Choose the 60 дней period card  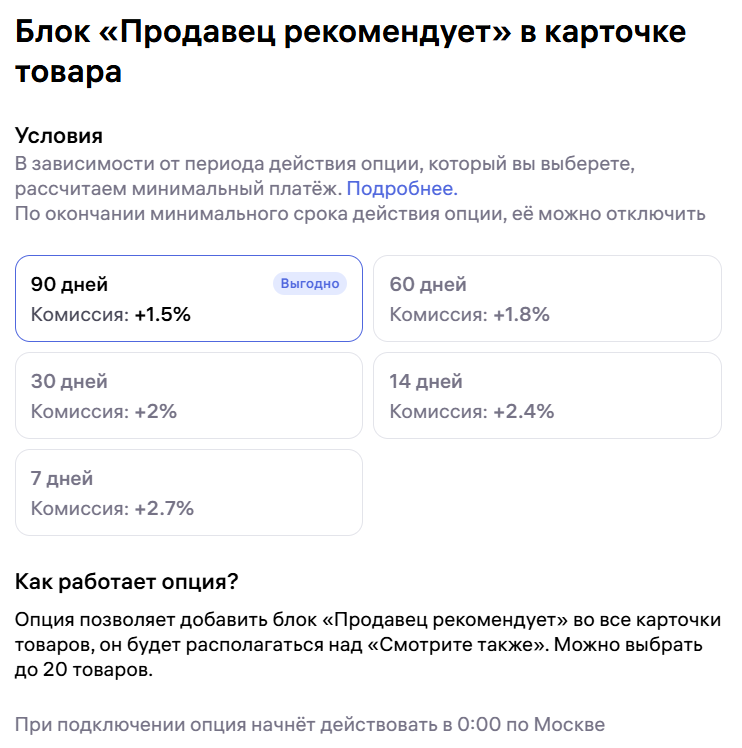pyautogui.click(x=546, y=299)
